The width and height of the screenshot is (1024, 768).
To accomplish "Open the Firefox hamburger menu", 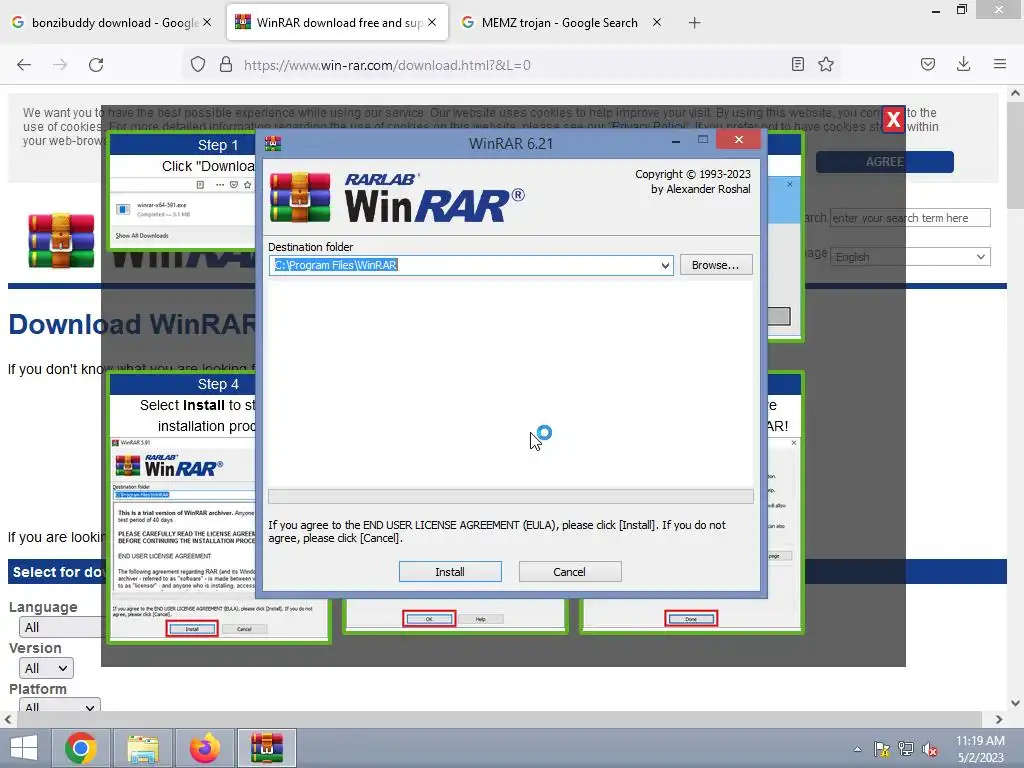I will (1000, 64).
